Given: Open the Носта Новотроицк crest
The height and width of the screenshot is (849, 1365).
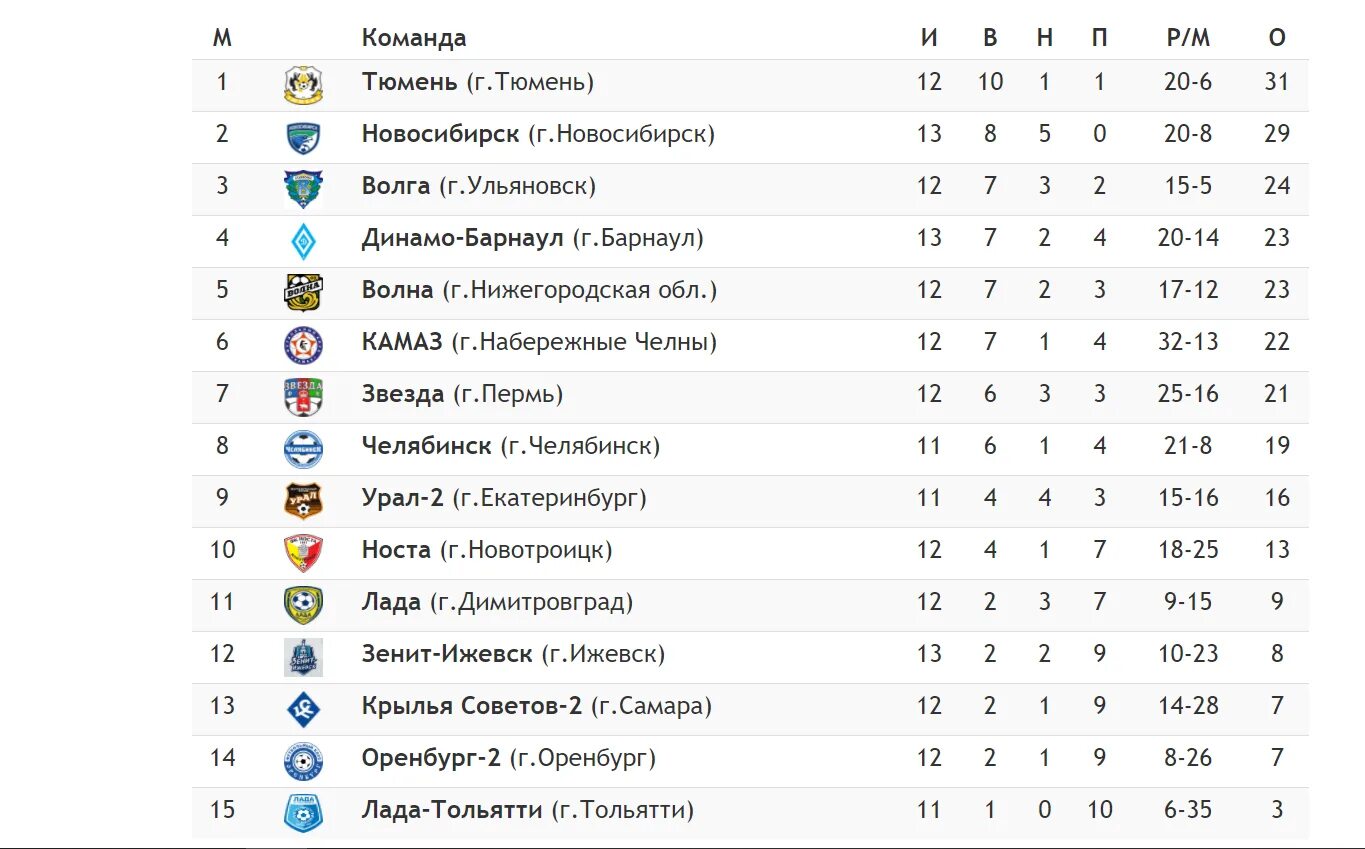Looking at the screenshot, I should point(303,553).
